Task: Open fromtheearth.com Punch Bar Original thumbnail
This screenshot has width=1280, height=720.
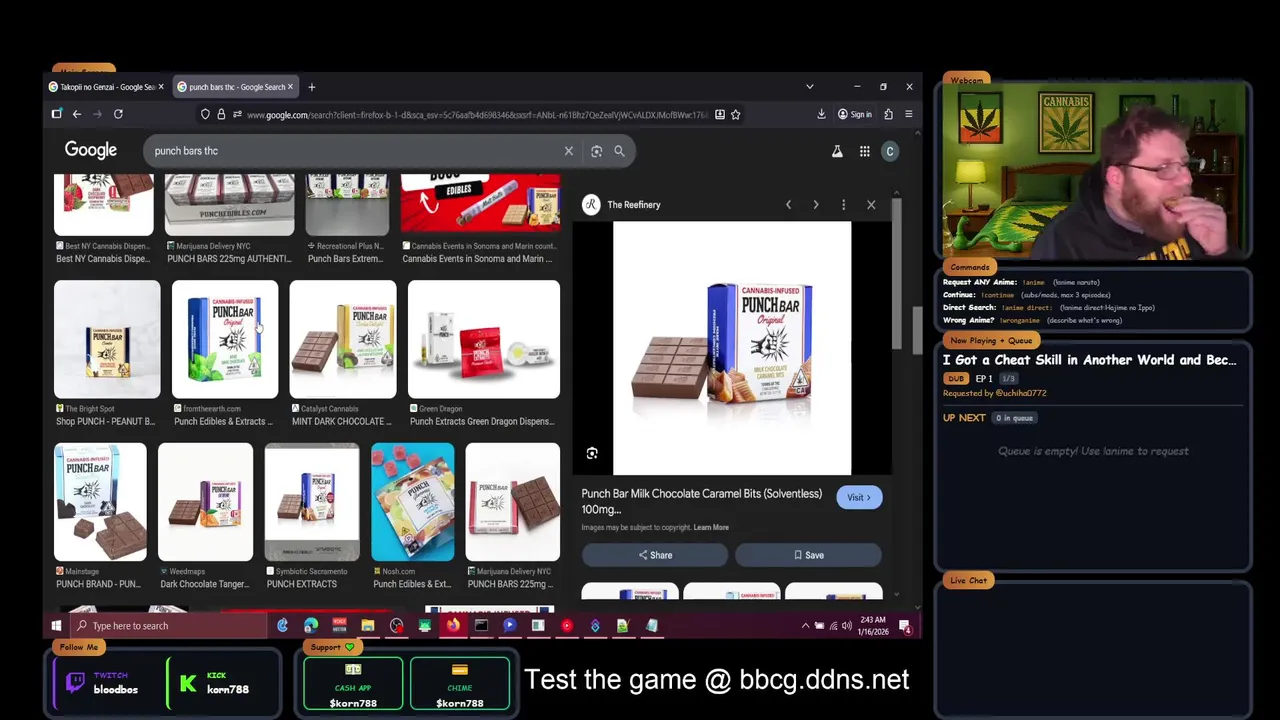Action: pyautogui.click(x=225, y=339)
